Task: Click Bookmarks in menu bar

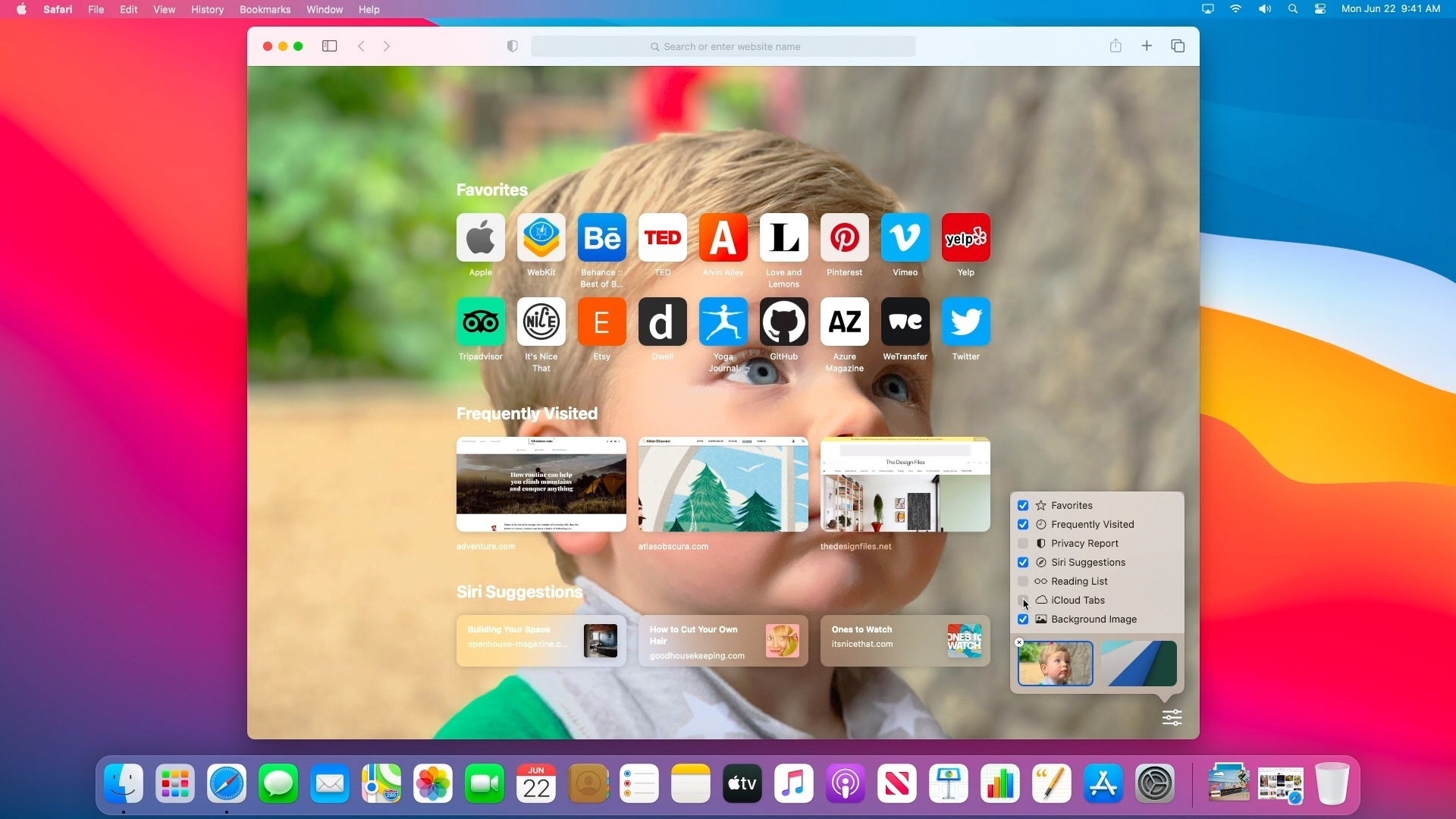Action: (263, 9)
